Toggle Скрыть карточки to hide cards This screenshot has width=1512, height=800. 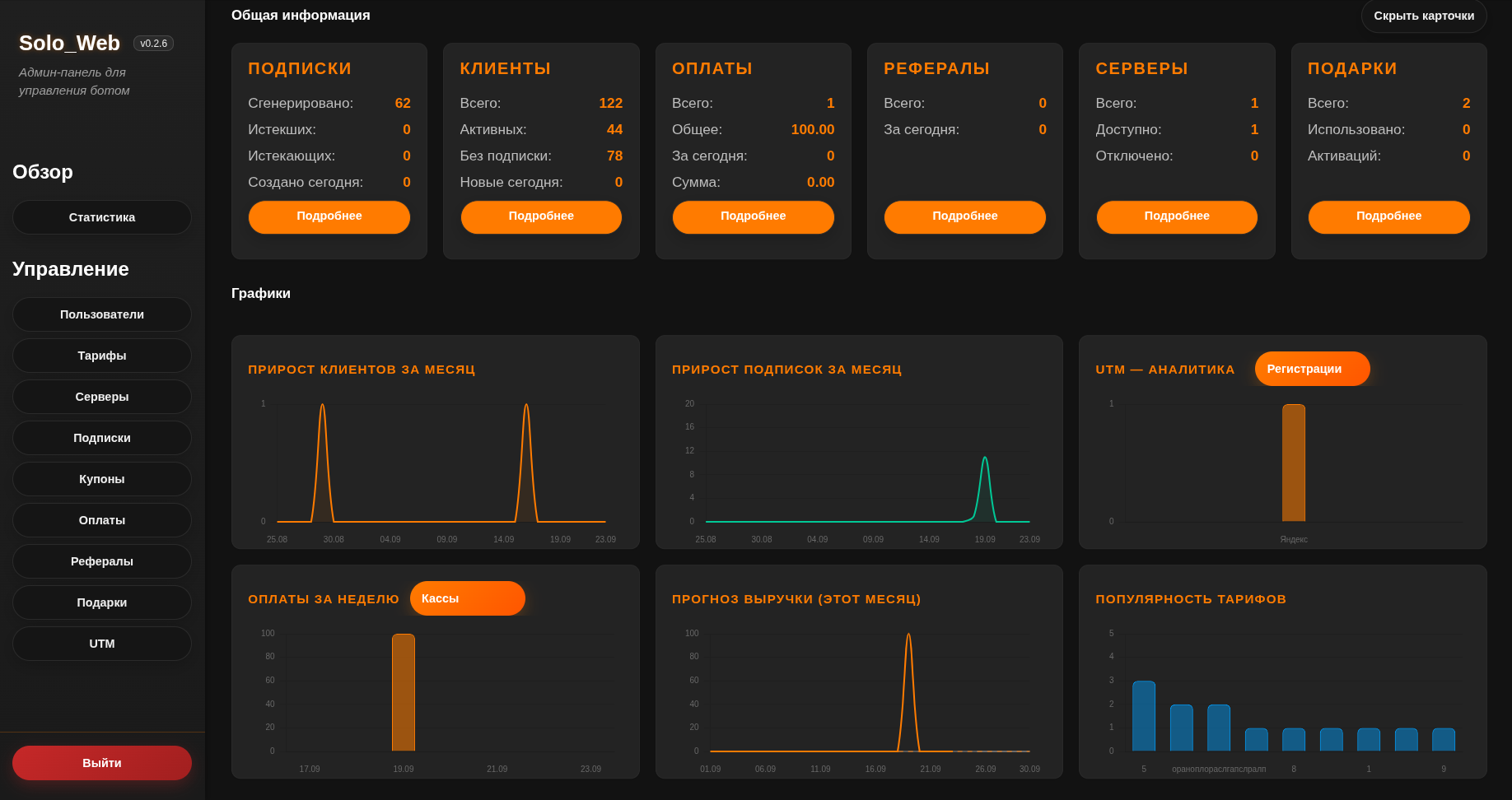[x=1424, y=16]
